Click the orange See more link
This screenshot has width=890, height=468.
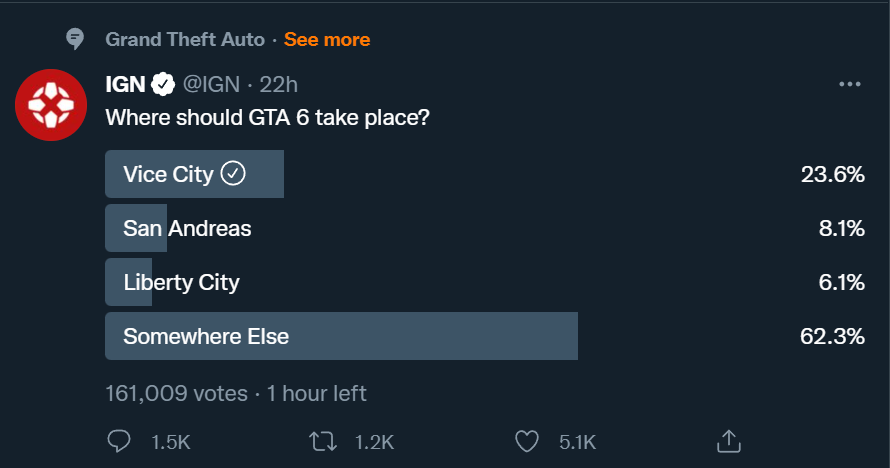point(327,40)
